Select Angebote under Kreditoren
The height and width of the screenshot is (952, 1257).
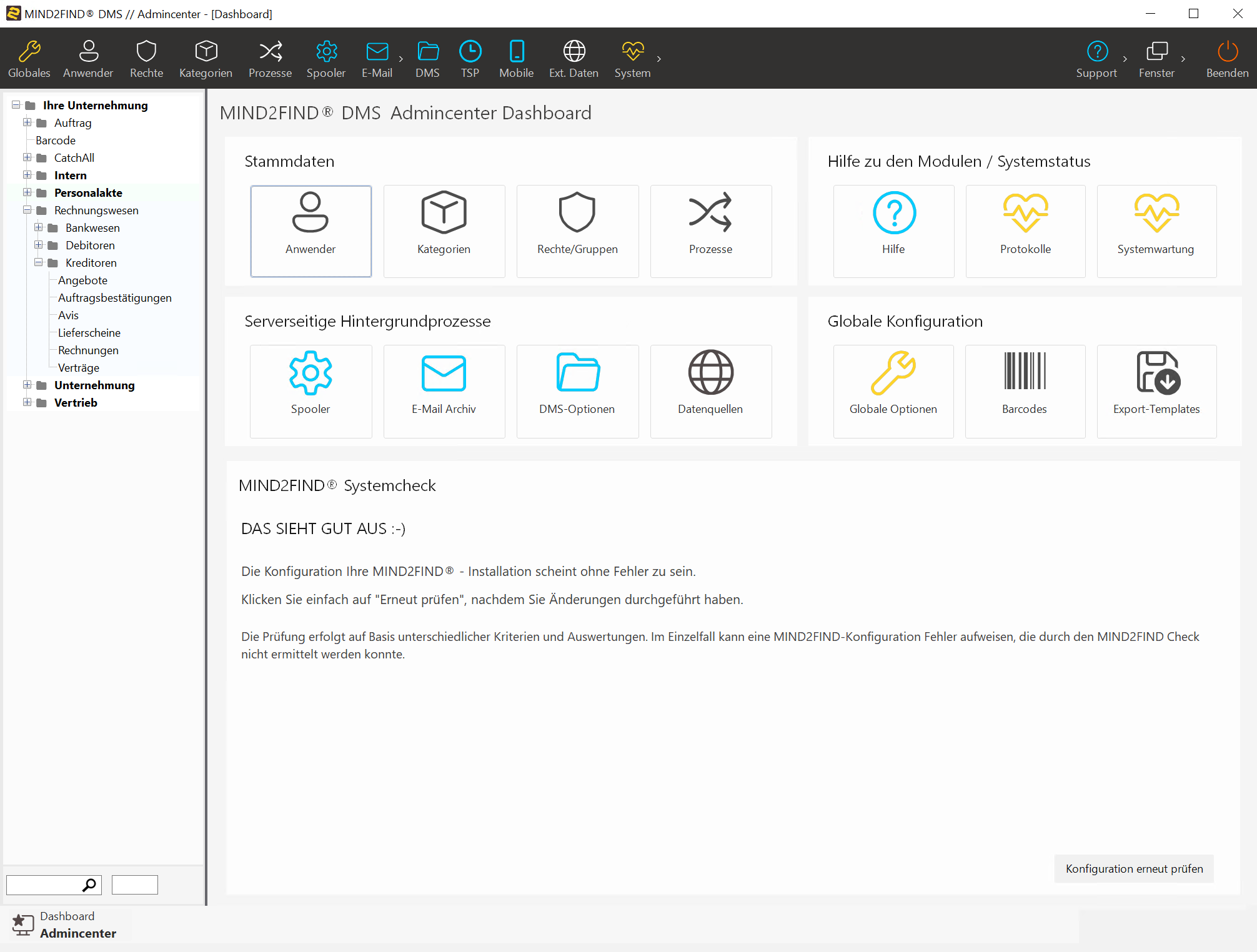[x=82, y=280]
